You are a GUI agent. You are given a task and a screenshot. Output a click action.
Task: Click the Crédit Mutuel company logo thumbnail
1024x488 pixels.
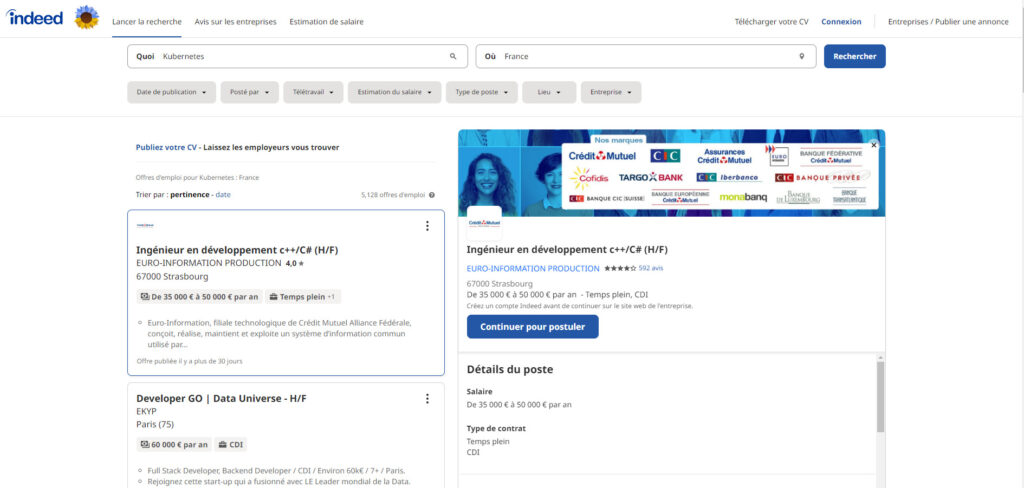[x=484, y=223]
